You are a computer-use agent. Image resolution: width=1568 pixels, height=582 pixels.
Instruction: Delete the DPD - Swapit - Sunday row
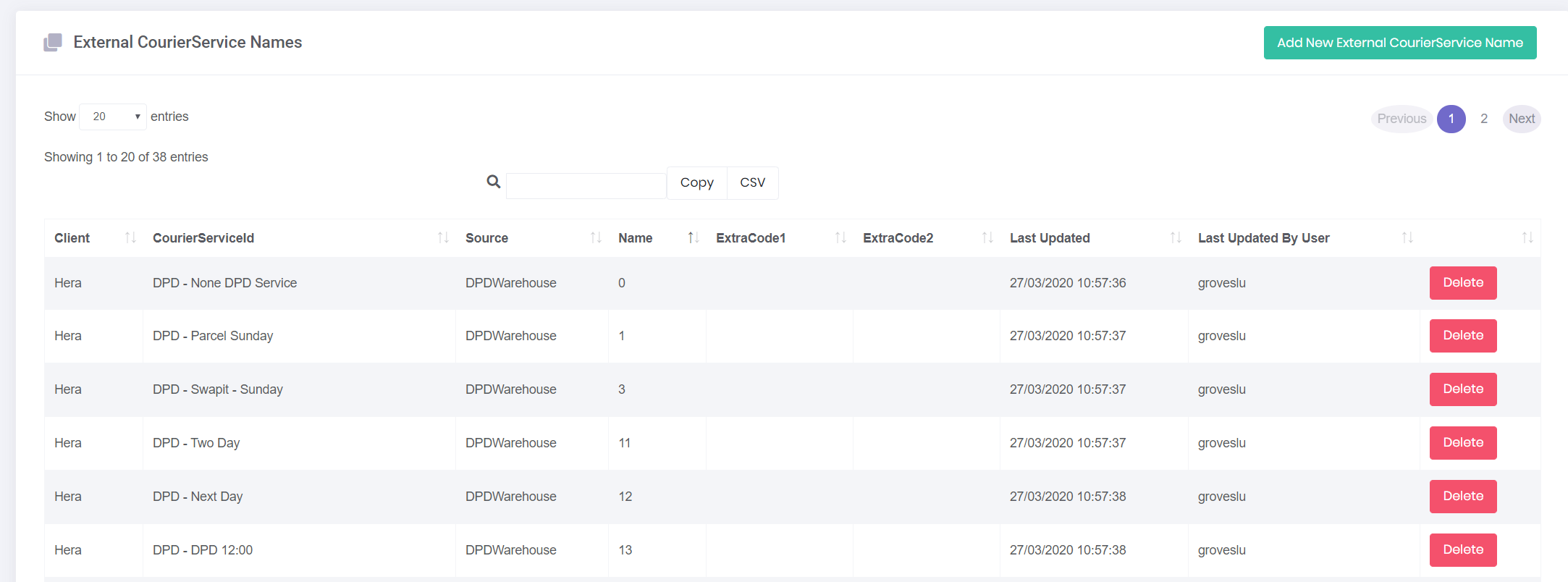1463,389
